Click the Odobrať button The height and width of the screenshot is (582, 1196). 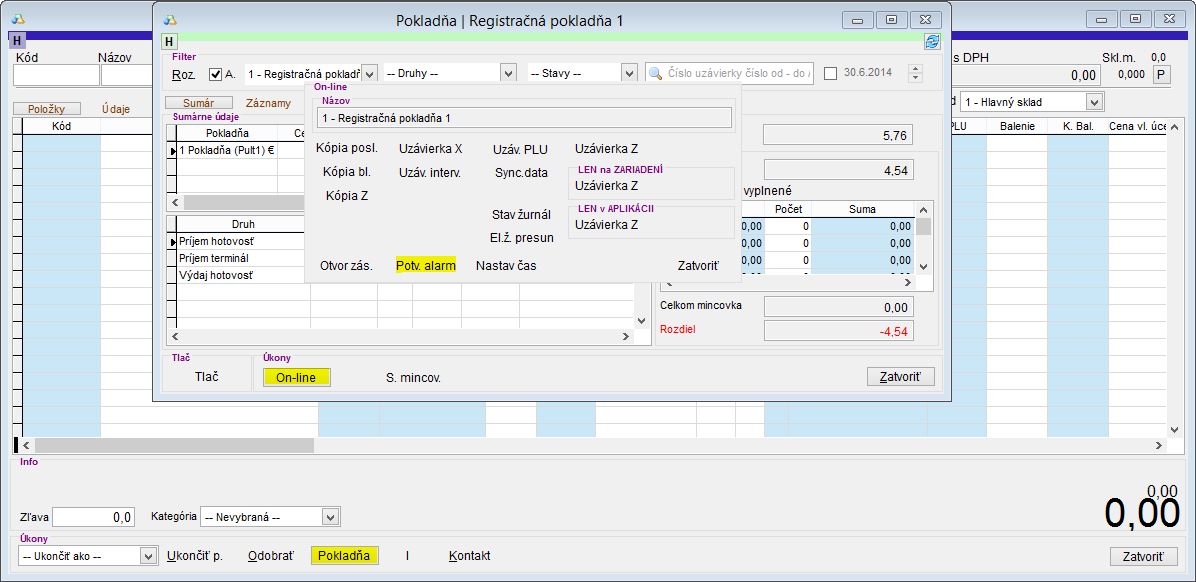pos(271,556)
